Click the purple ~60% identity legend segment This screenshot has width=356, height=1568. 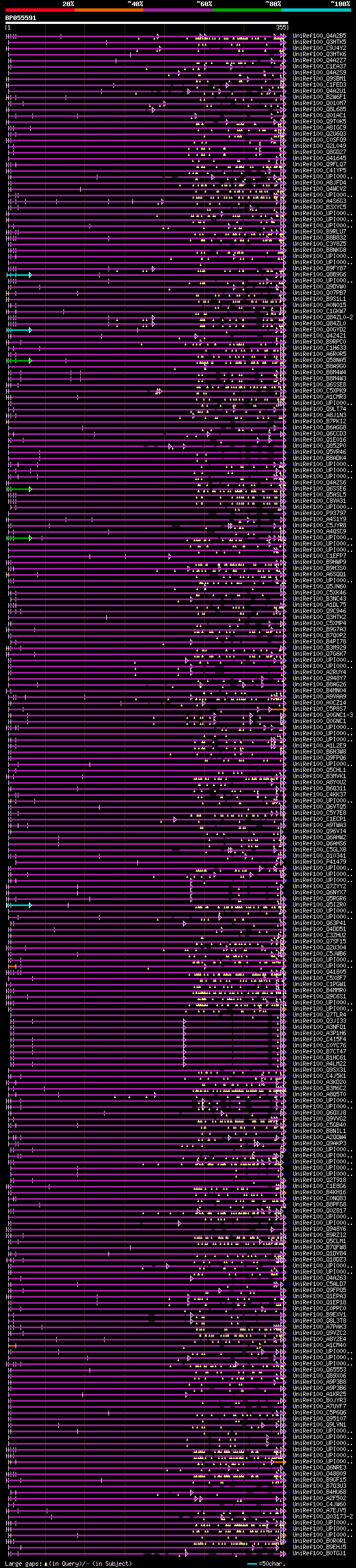point(179,11)
